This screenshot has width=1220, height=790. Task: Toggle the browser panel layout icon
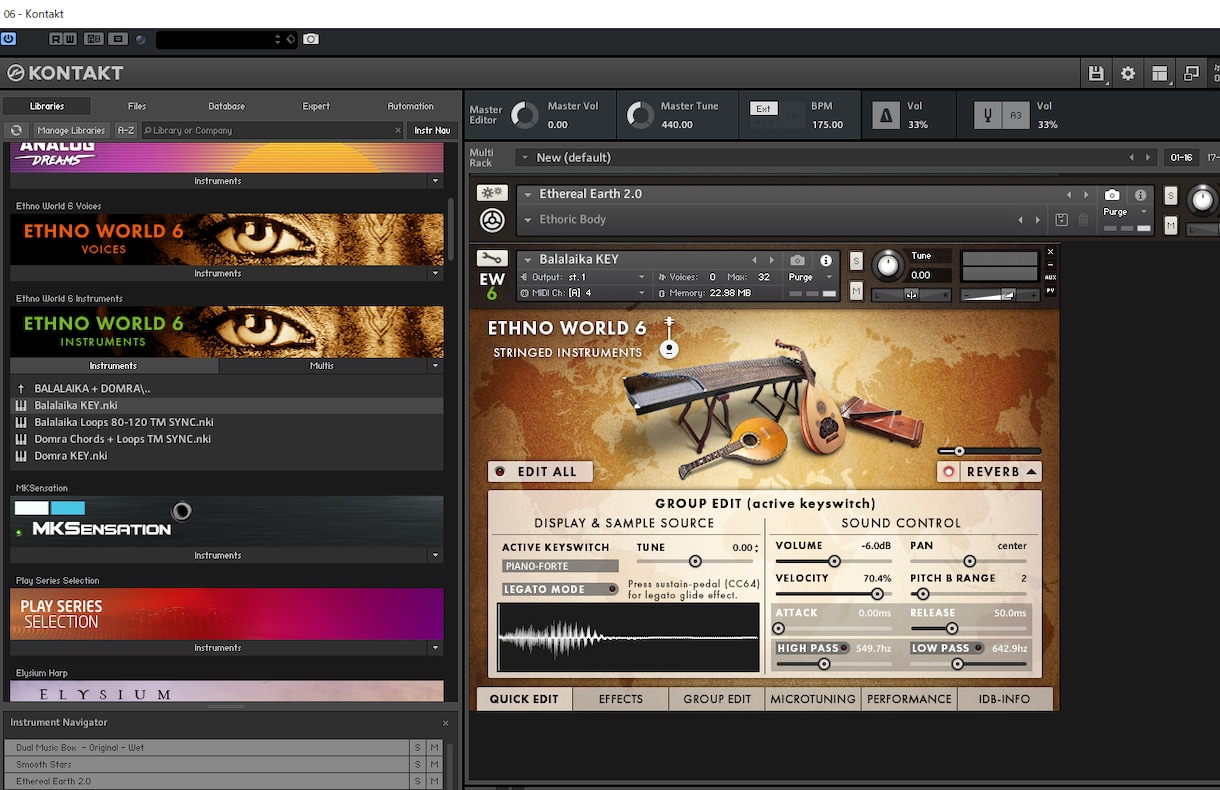[1160, 73]
